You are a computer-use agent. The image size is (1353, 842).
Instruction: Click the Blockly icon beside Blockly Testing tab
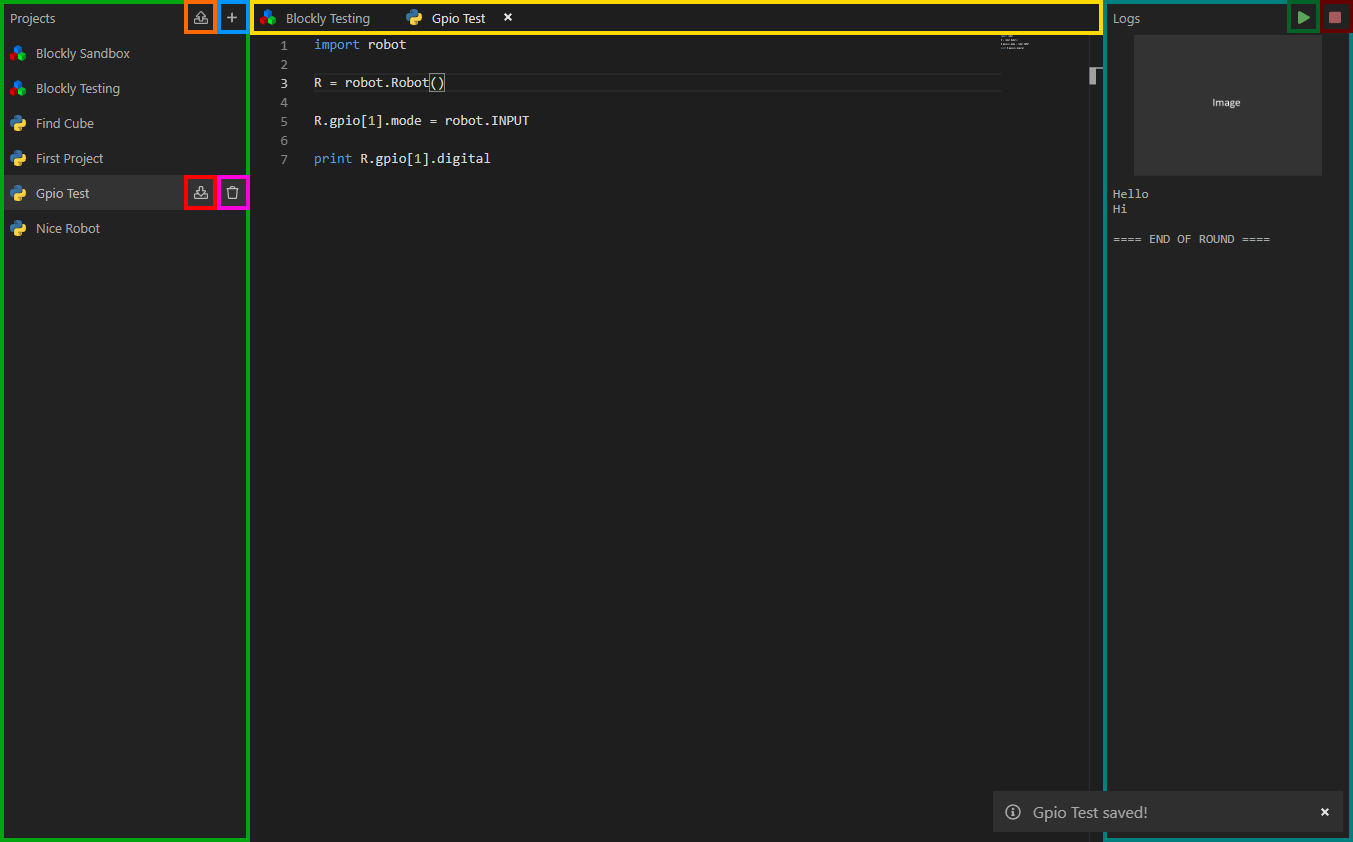pyautogui.click(x=268, y=17)
